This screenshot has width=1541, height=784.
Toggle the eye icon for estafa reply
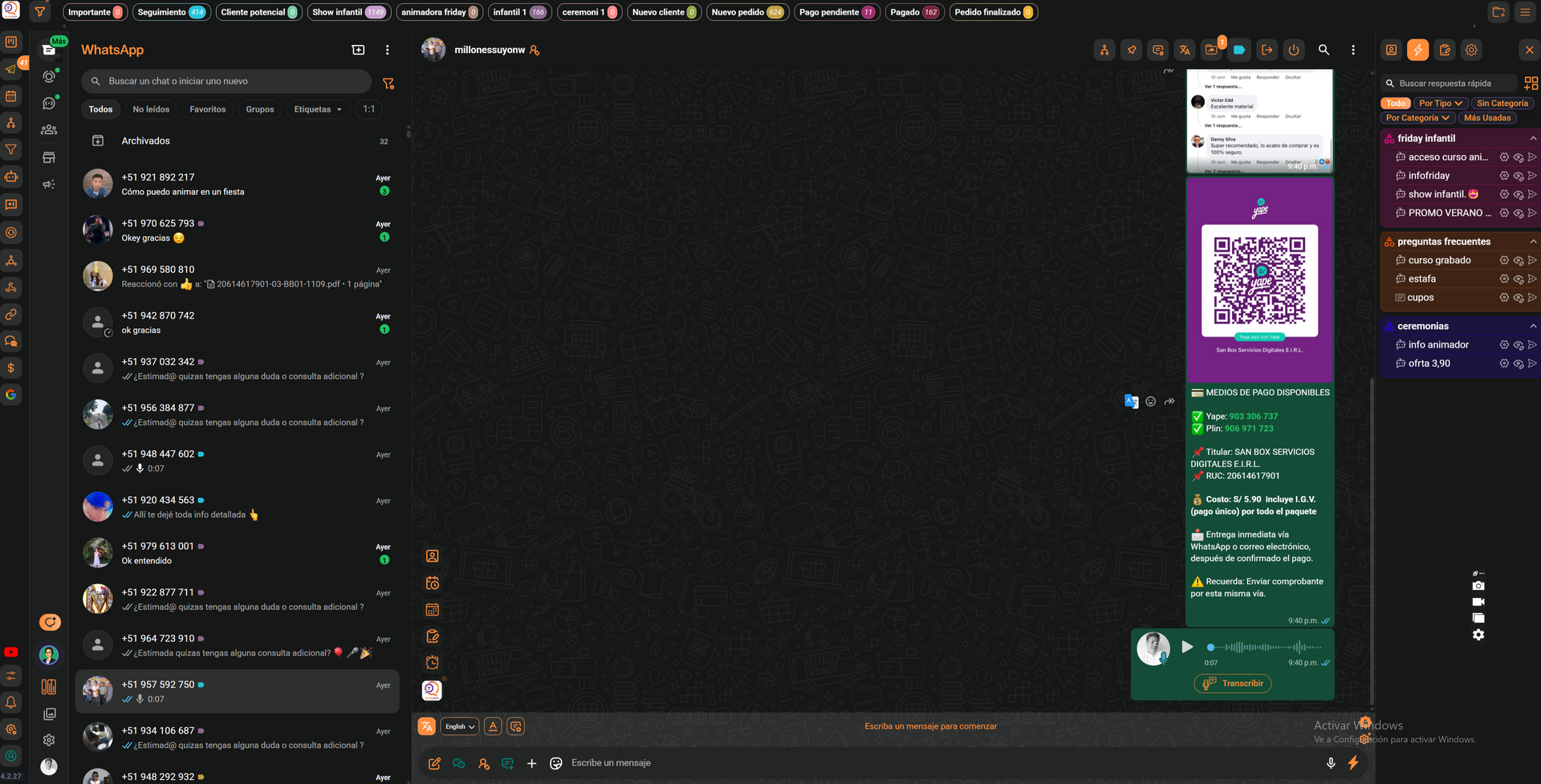coord(1518,279)
